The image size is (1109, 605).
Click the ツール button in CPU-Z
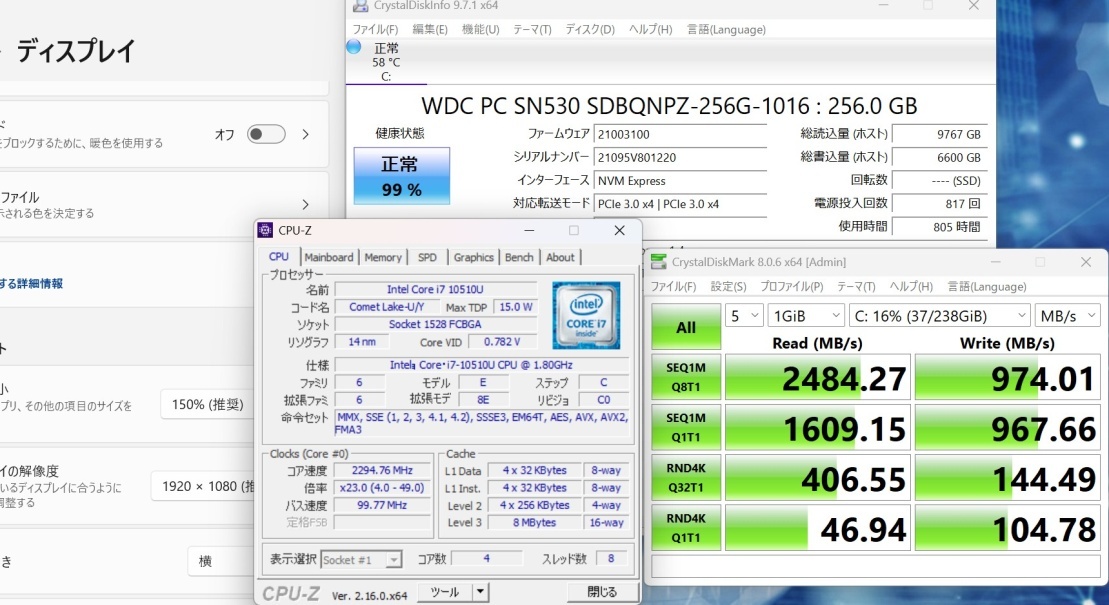445,592
